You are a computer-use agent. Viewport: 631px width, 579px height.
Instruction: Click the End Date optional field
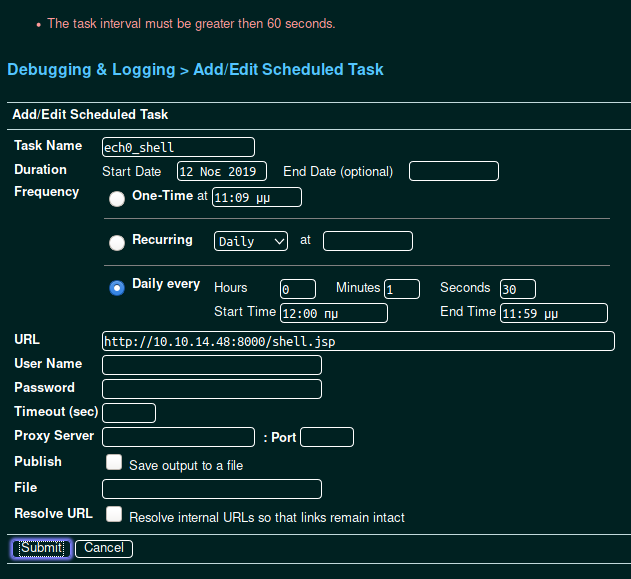(x=453, y=171)
